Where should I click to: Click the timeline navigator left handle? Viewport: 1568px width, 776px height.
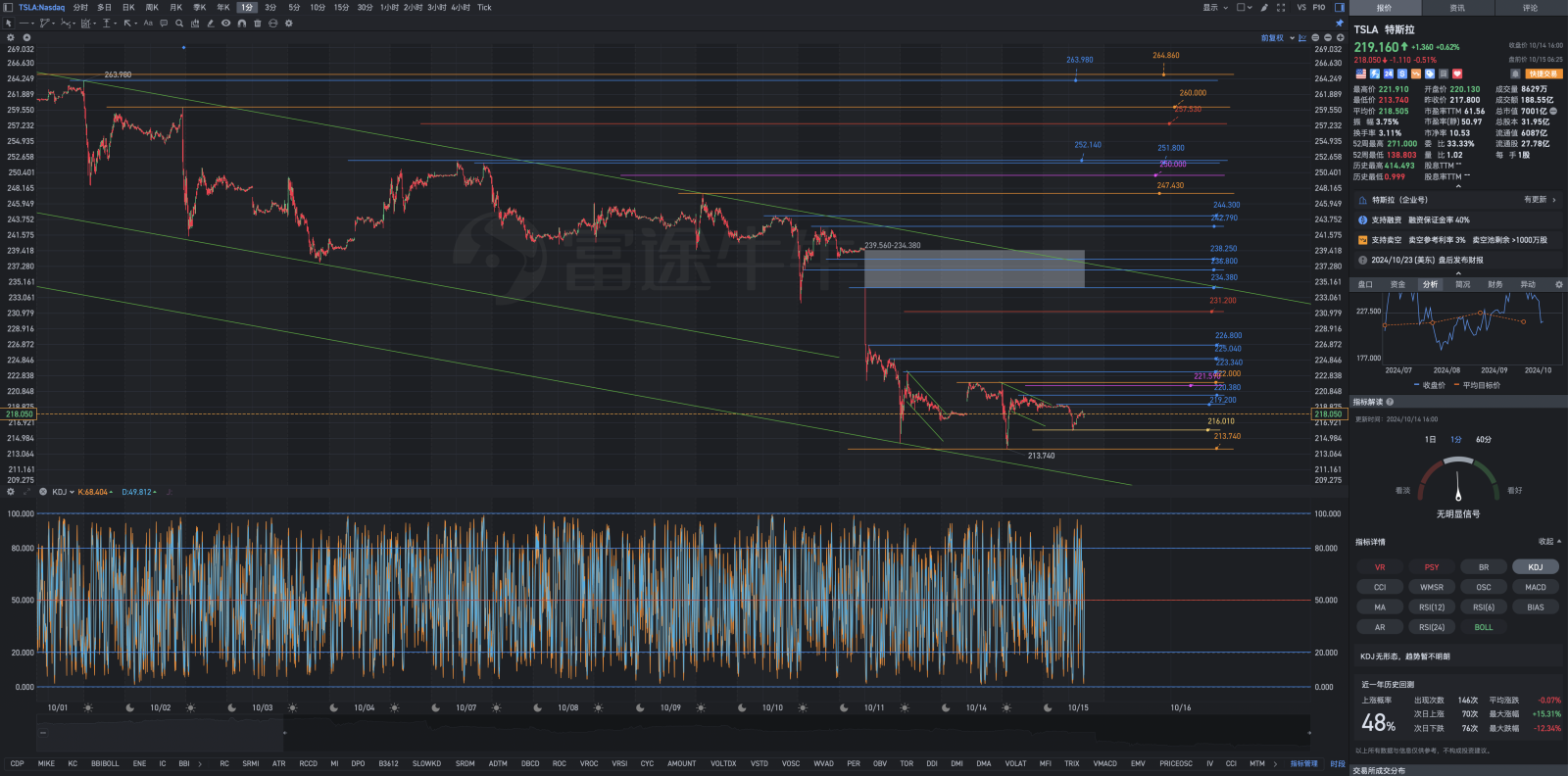pyautogui.click(x=284, y=732)
